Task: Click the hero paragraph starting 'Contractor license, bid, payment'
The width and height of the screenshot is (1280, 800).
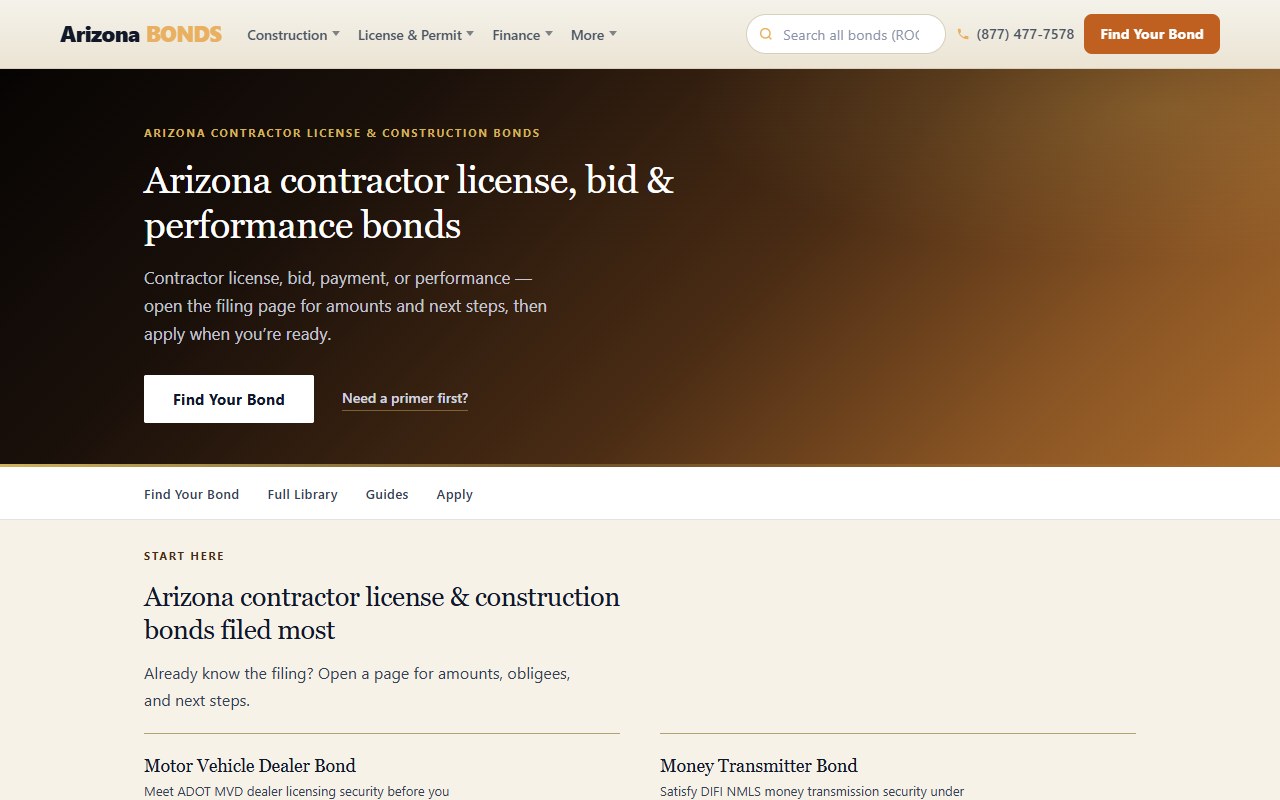Action: (346, 306)
